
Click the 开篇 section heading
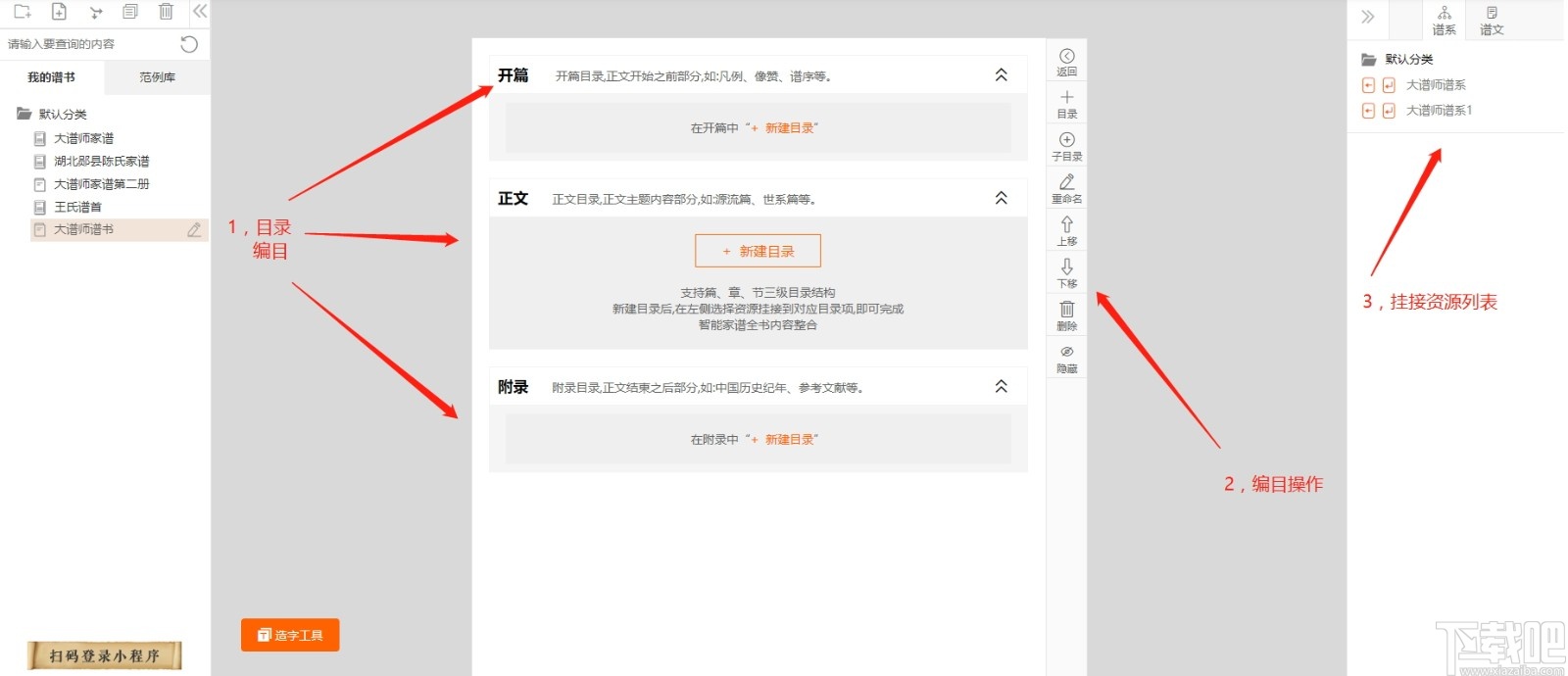tap(513, 75)
